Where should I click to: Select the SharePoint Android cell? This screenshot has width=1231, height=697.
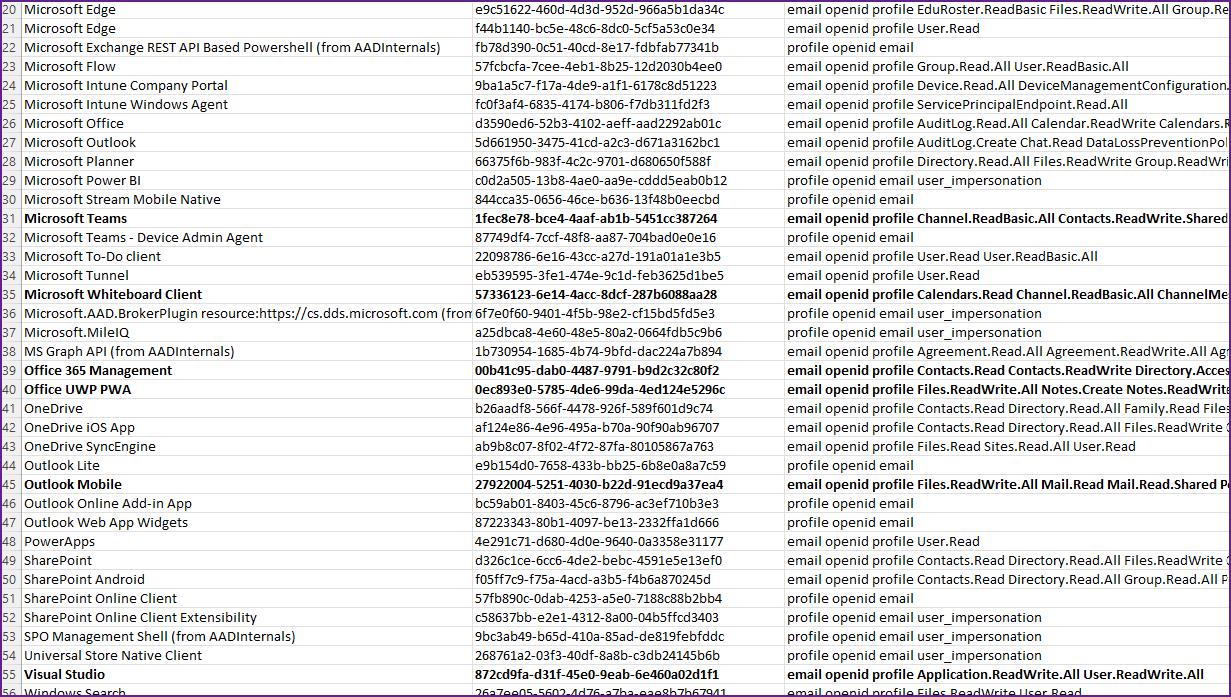pos(247,580)
